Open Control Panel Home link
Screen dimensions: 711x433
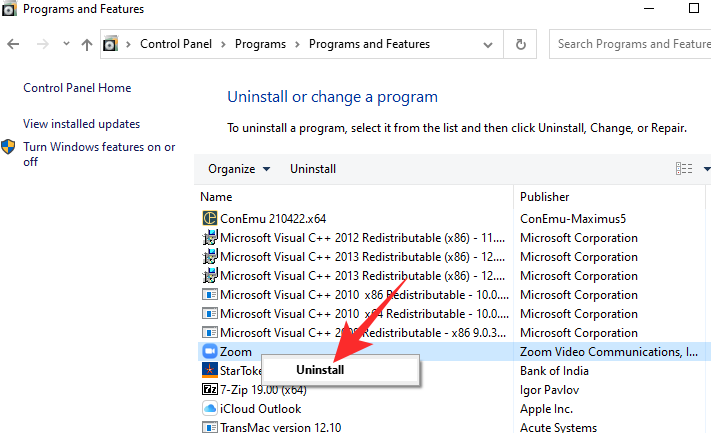coord(77,88)
